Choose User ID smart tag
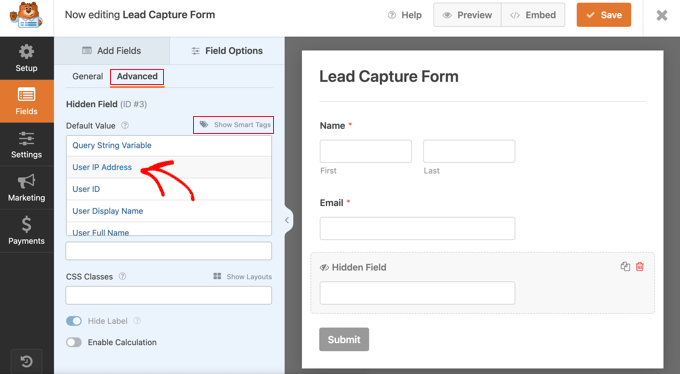Viewport: 680px width, 374px height. click(x=169, y=189)
